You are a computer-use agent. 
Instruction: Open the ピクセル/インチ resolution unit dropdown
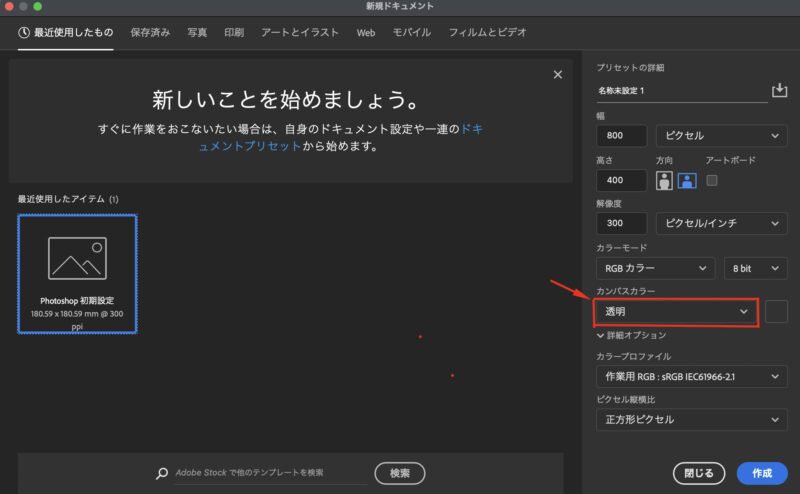[720, 224]
